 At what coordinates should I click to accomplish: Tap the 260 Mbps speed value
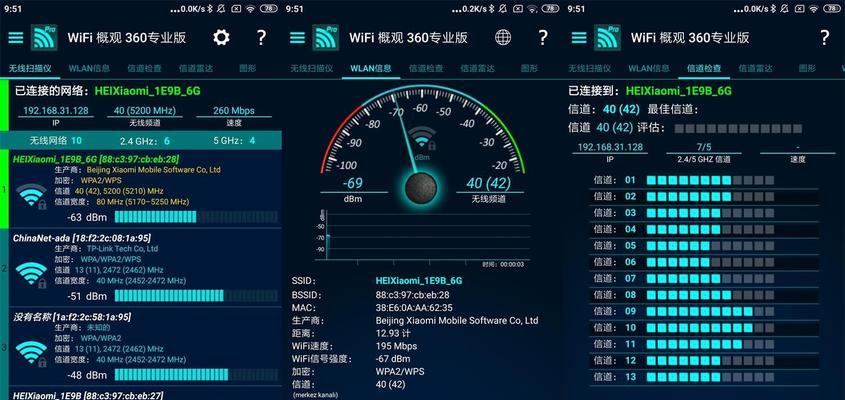(x=233, y=111)
